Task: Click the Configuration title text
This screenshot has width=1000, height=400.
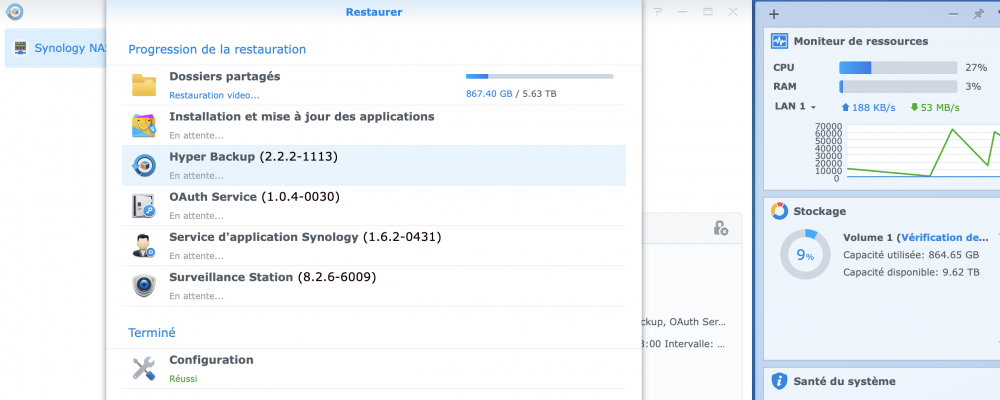Action: [211, 360]
